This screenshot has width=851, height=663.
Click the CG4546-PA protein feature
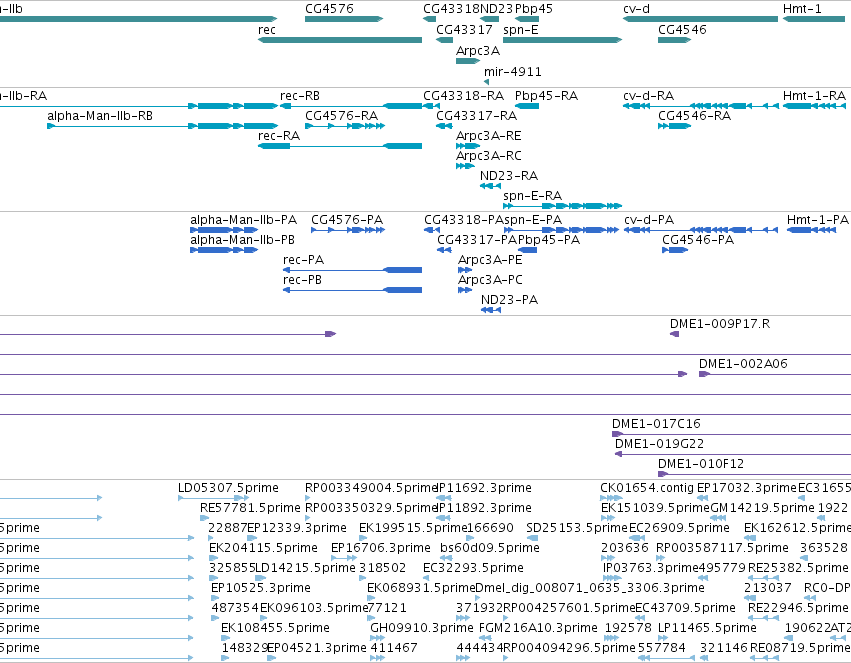pyautogui.click(x=675, y=250)
